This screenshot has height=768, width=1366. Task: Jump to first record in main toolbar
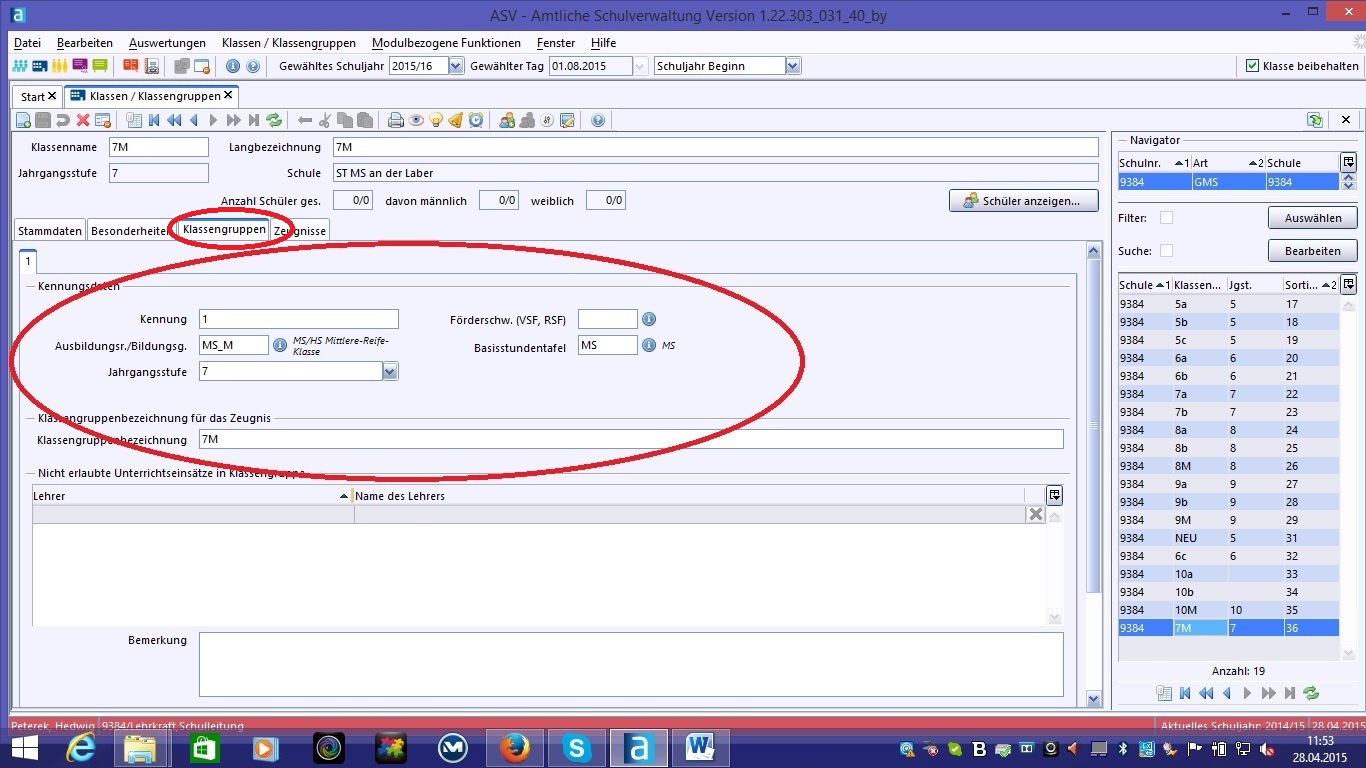(x=154, y=120)
